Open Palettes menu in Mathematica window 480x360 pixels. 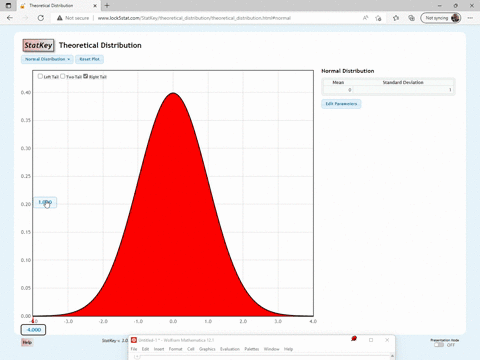(x=252, y=349)
